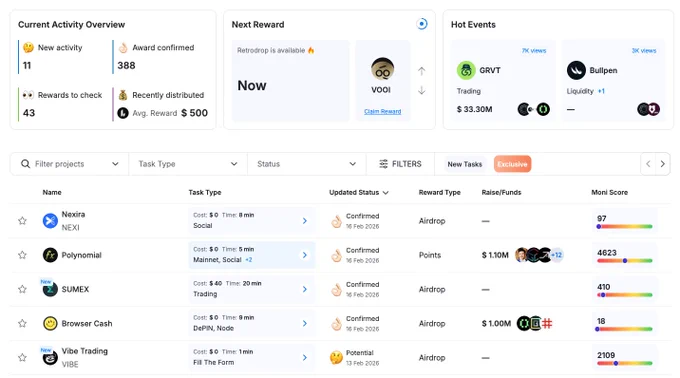Click the Award confirmed 388 stat
The width and height of the screenshot is (680, 378).
159,56
